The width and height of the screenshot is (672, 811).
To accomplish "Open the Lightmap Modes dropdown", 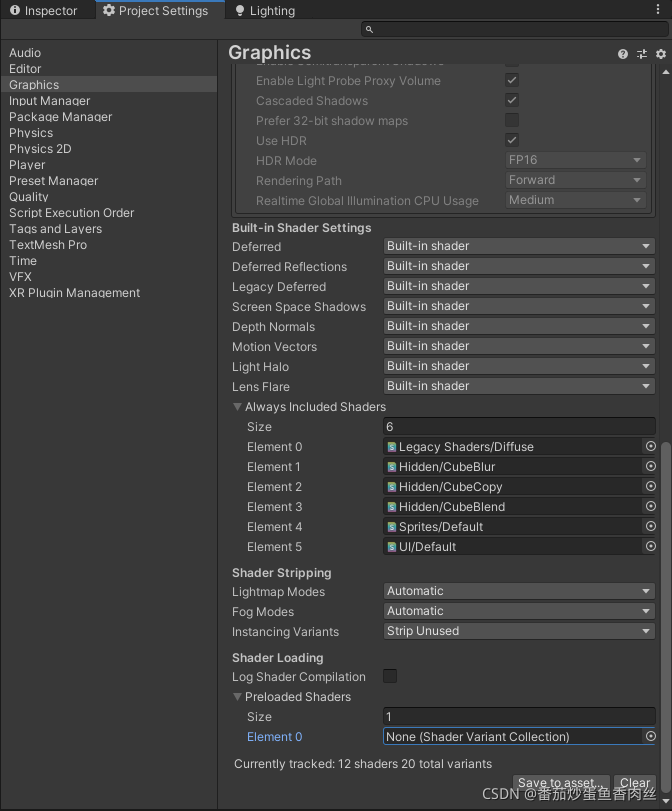I will (x=519, y=591).
